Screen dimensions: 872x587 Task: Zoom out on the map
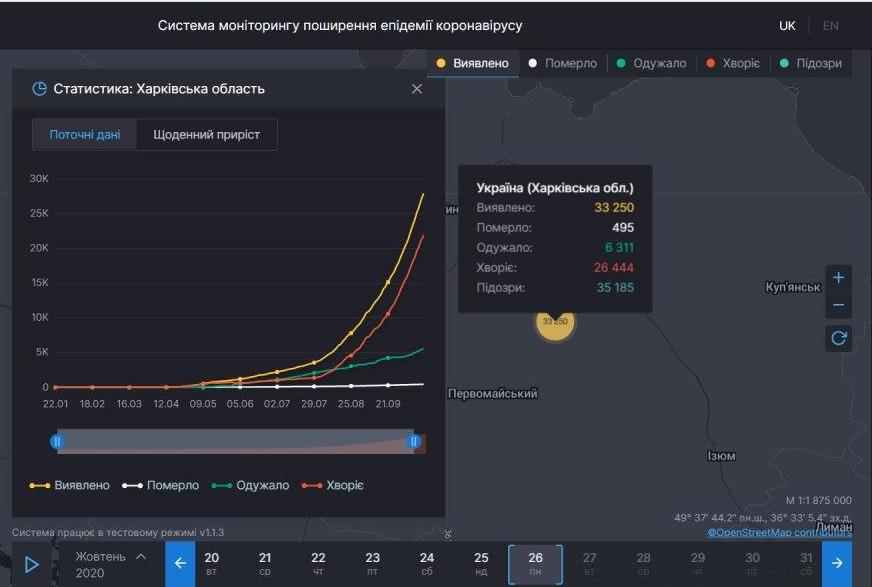838,302
